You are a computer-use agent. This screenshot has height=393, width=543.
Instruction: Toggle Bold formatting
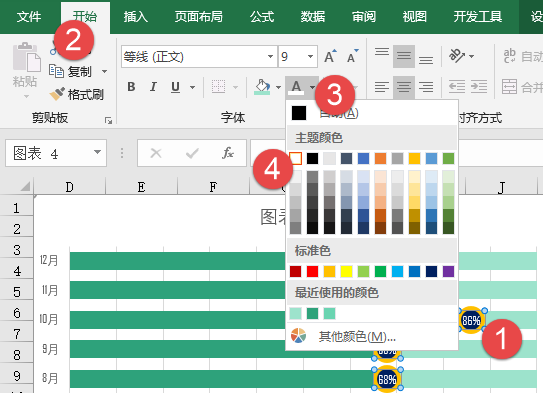131,87
